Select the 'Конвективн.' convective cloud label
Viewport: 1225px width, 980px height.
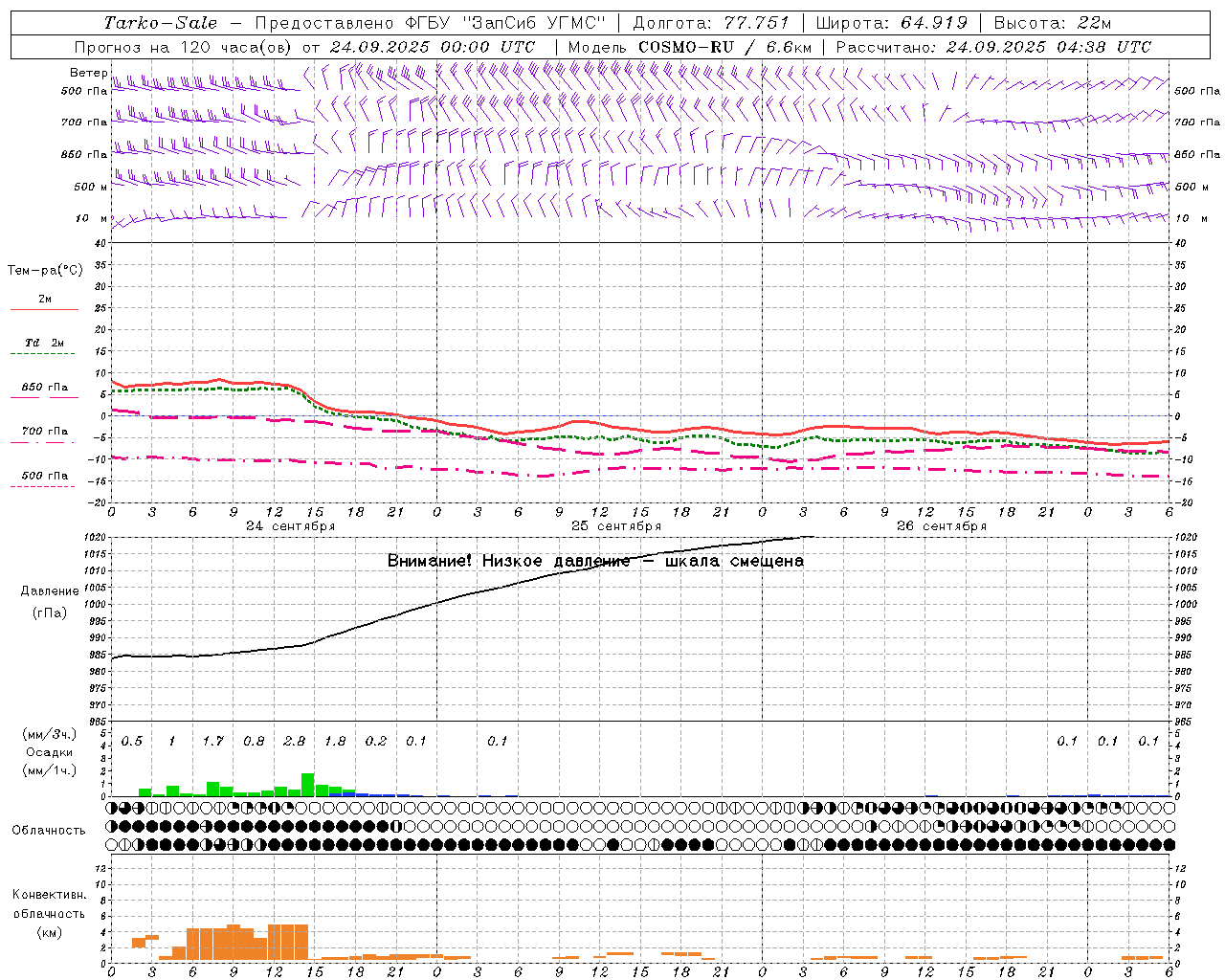pyautogui.click(x=49, y=895)
